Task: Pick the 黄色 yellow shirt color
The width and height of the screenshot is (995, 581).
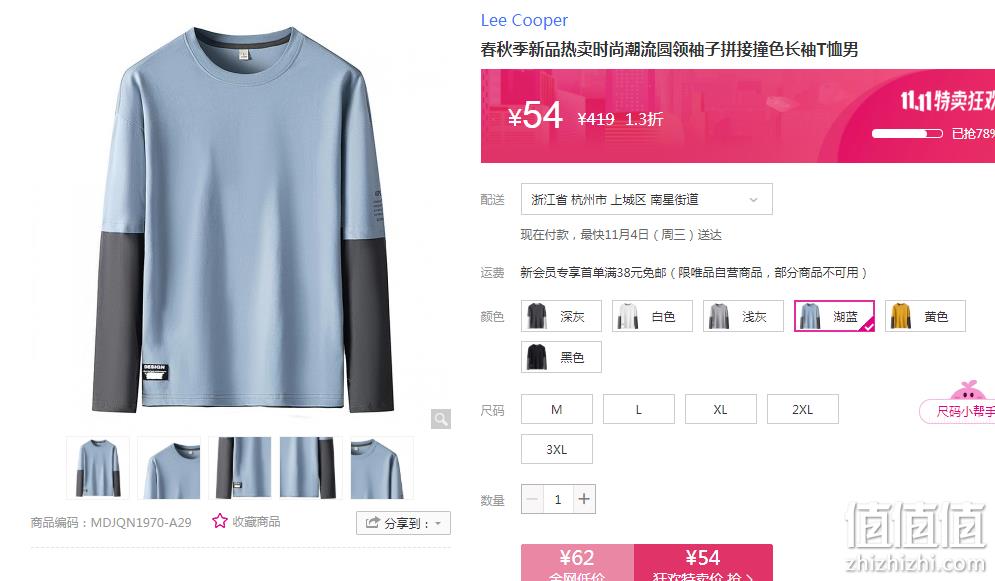Action: coord(925,316)
